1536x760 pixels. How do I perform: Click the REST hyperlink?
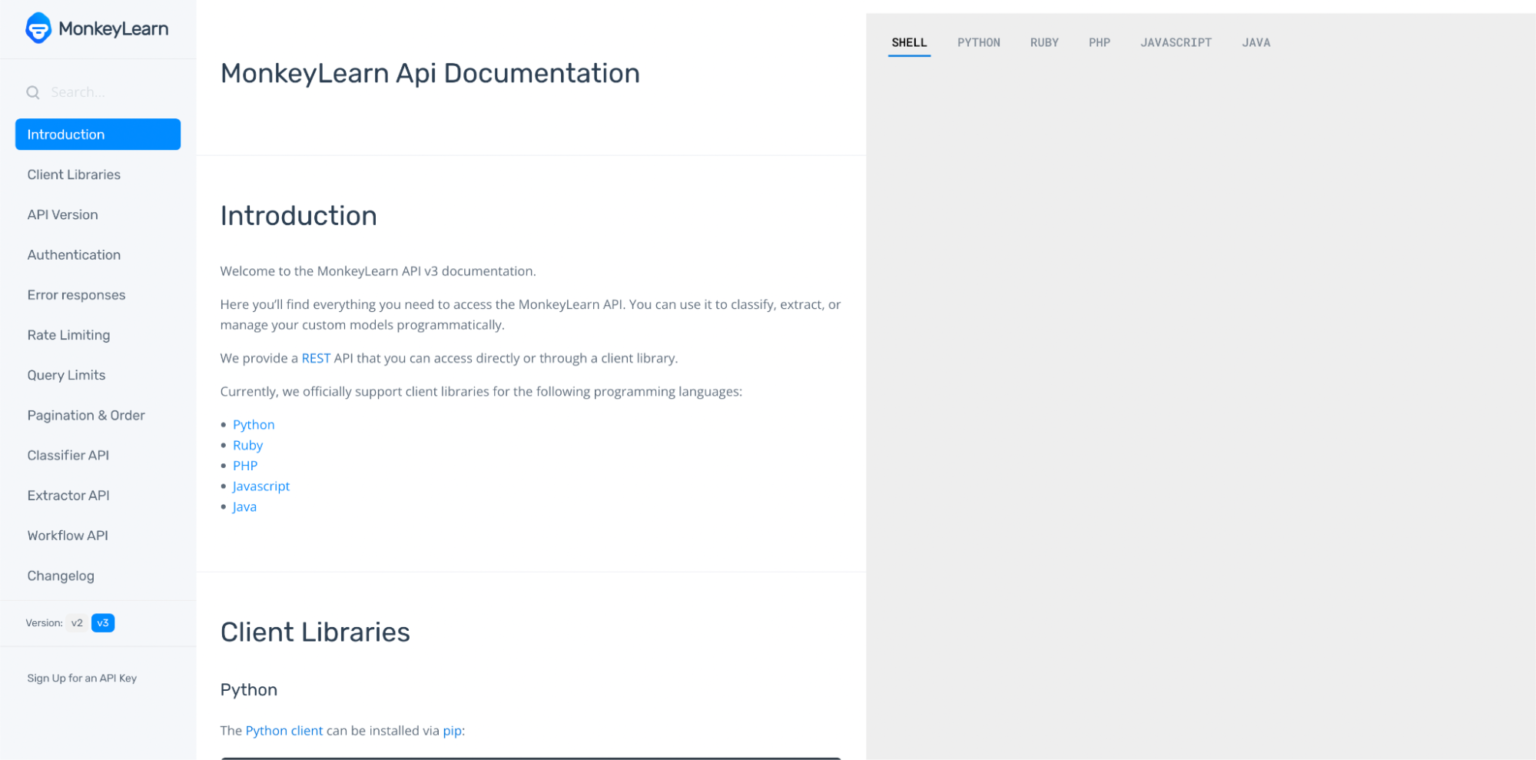pos(316,357)
